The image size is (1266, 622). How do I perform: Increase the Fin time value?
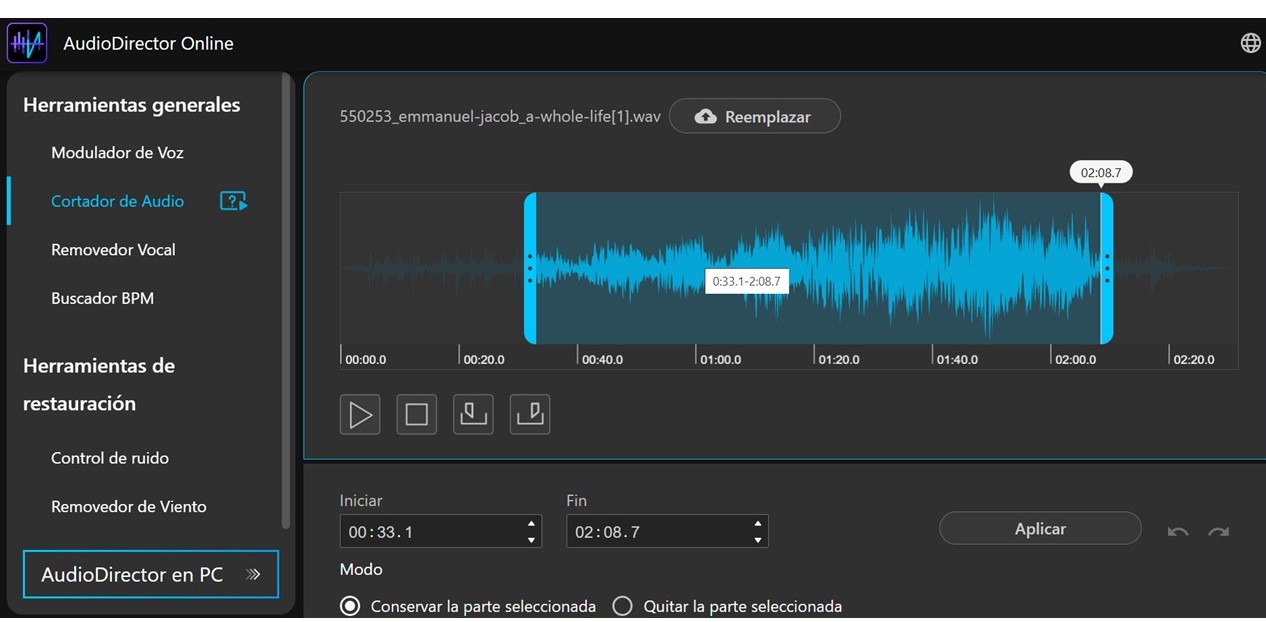click(758, 523)
